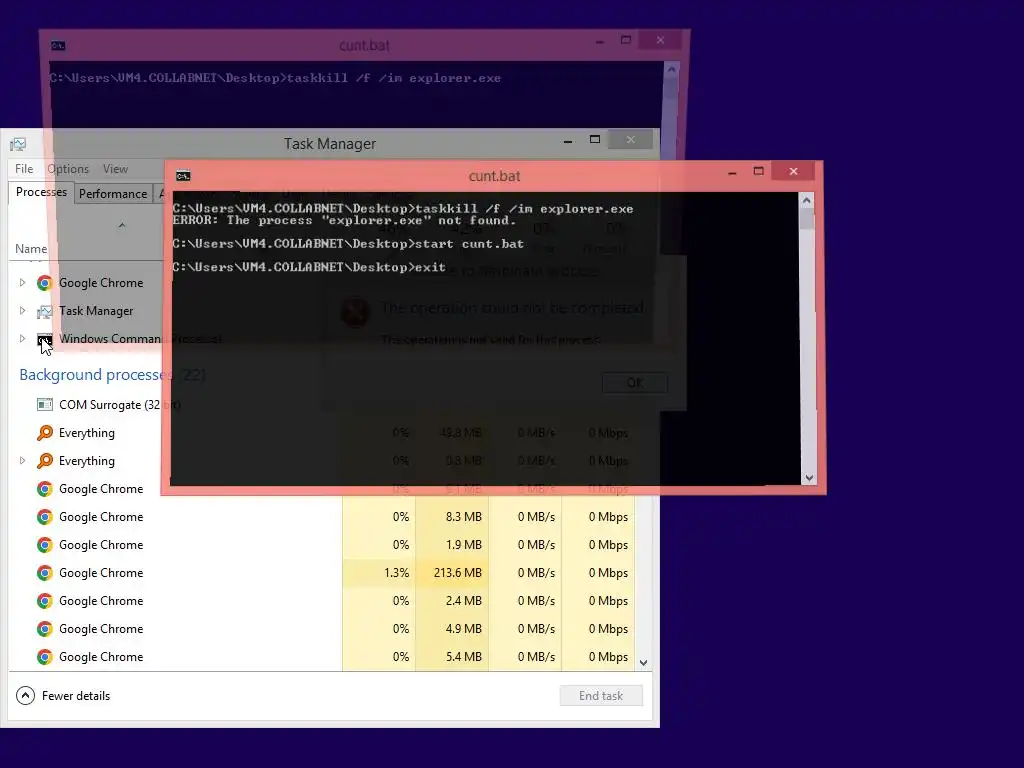Expand the Google Chrome app group
The width and height of the screenshot is (1024, 768).
click(x=22, y=283)
